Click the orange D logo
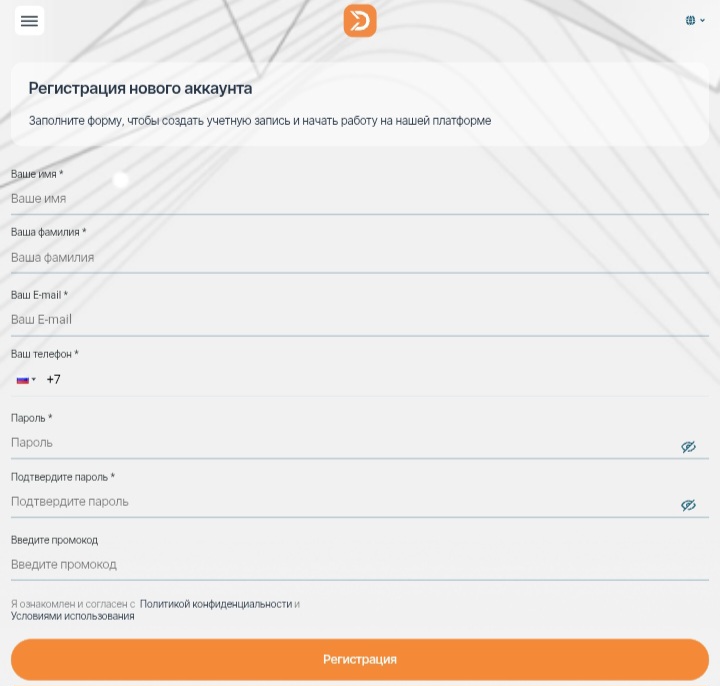Viewport: 720px width, 686px height. [360, 21]
